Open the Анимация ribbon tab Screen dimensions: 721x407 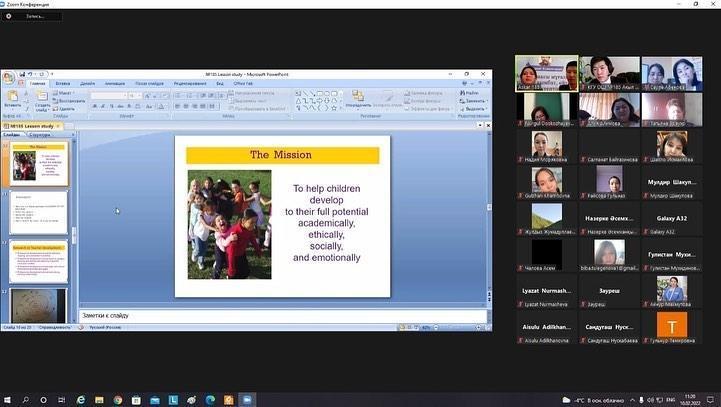115,83
